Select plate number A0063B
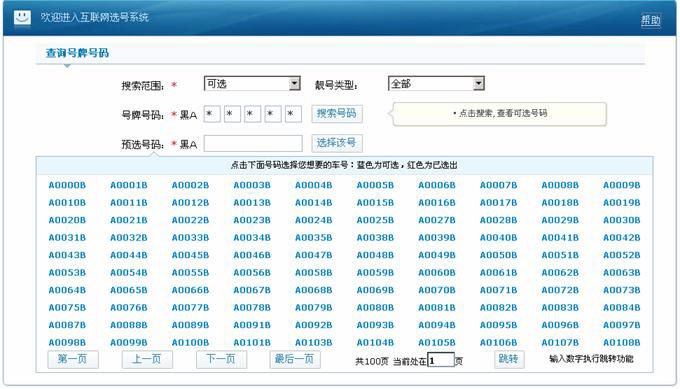The height and width of the screenshot is (389, 680). [x=621, y=273]
